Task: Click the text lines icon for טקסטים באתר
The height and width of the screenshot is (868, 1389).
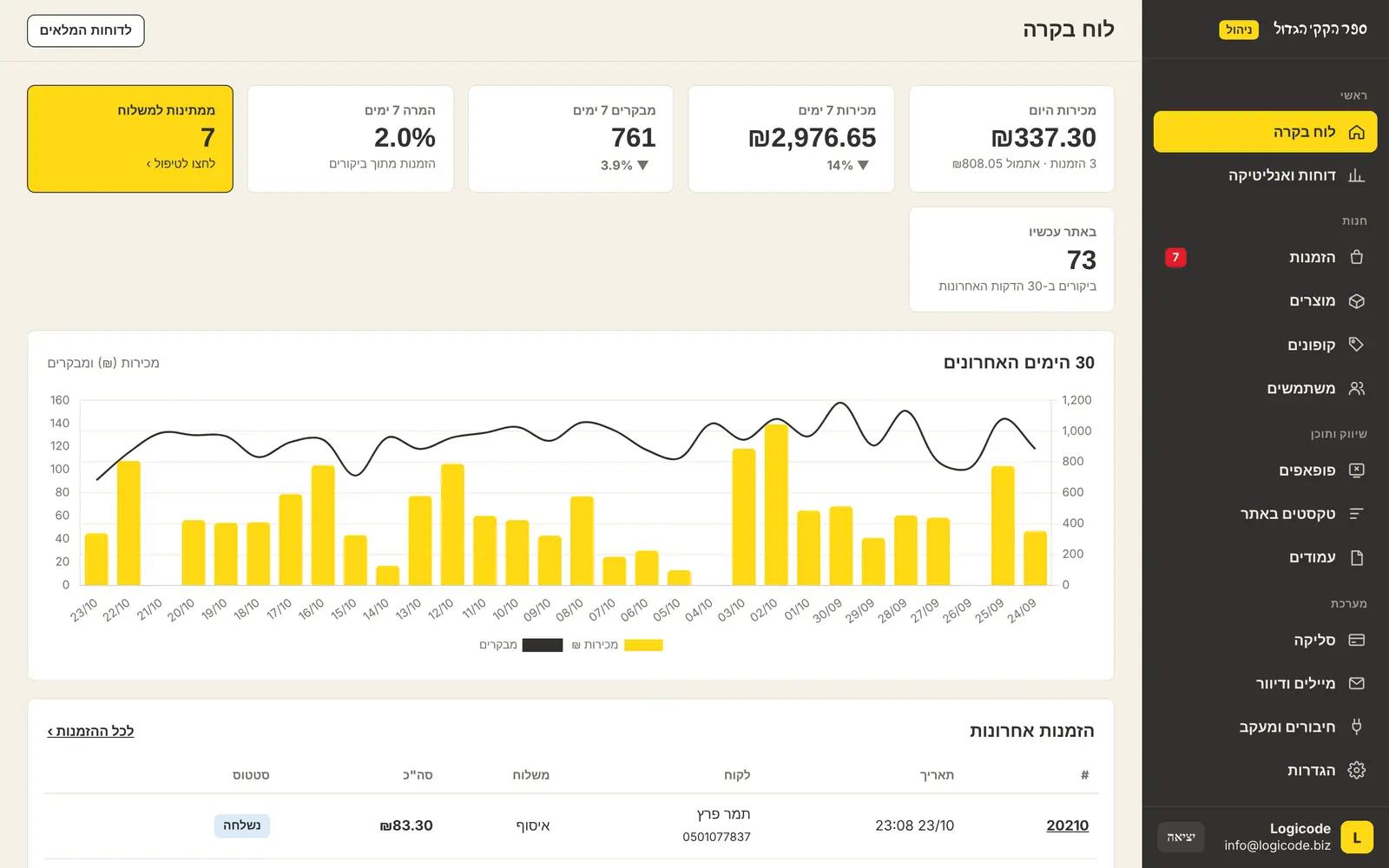Action: (x=1357, y=514)
